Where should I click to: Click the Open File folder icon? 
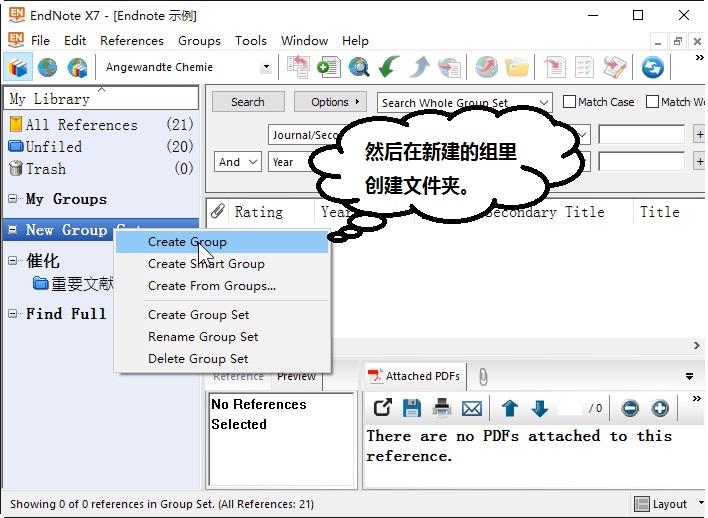[517, 68]
